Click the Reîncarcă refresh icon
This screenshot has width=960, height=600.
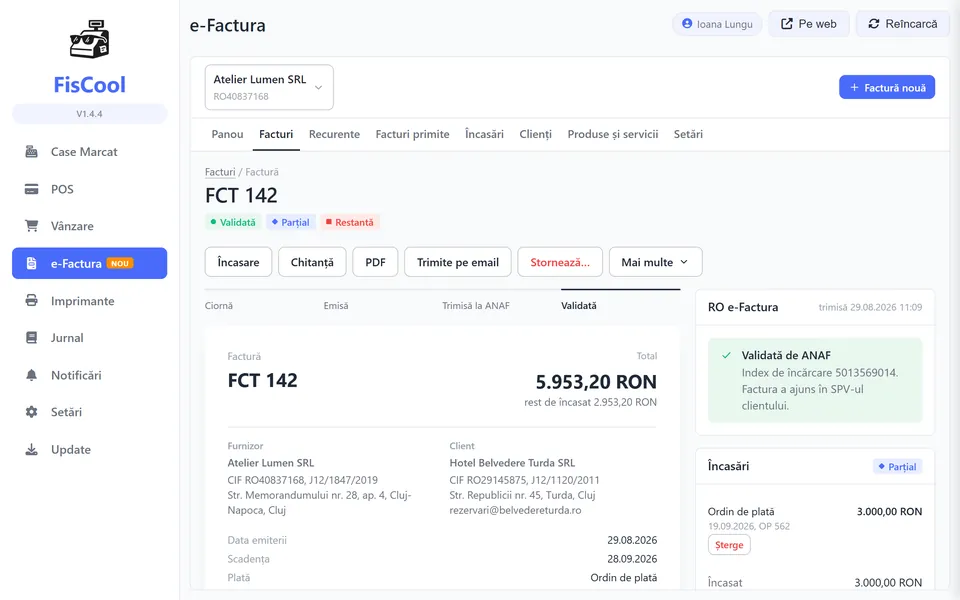coord(874,24)
